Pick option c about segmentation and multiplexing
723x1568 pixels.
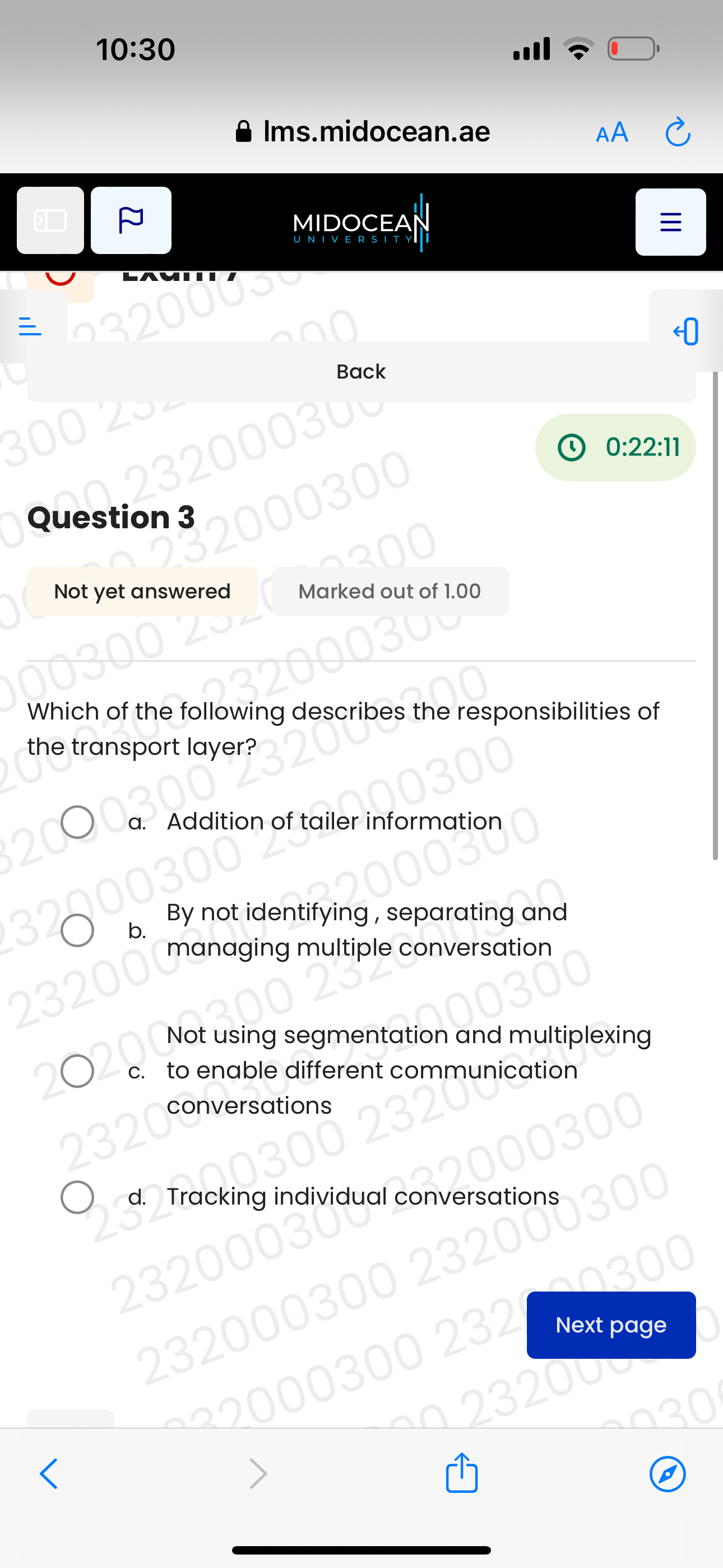coord(77,1070)
